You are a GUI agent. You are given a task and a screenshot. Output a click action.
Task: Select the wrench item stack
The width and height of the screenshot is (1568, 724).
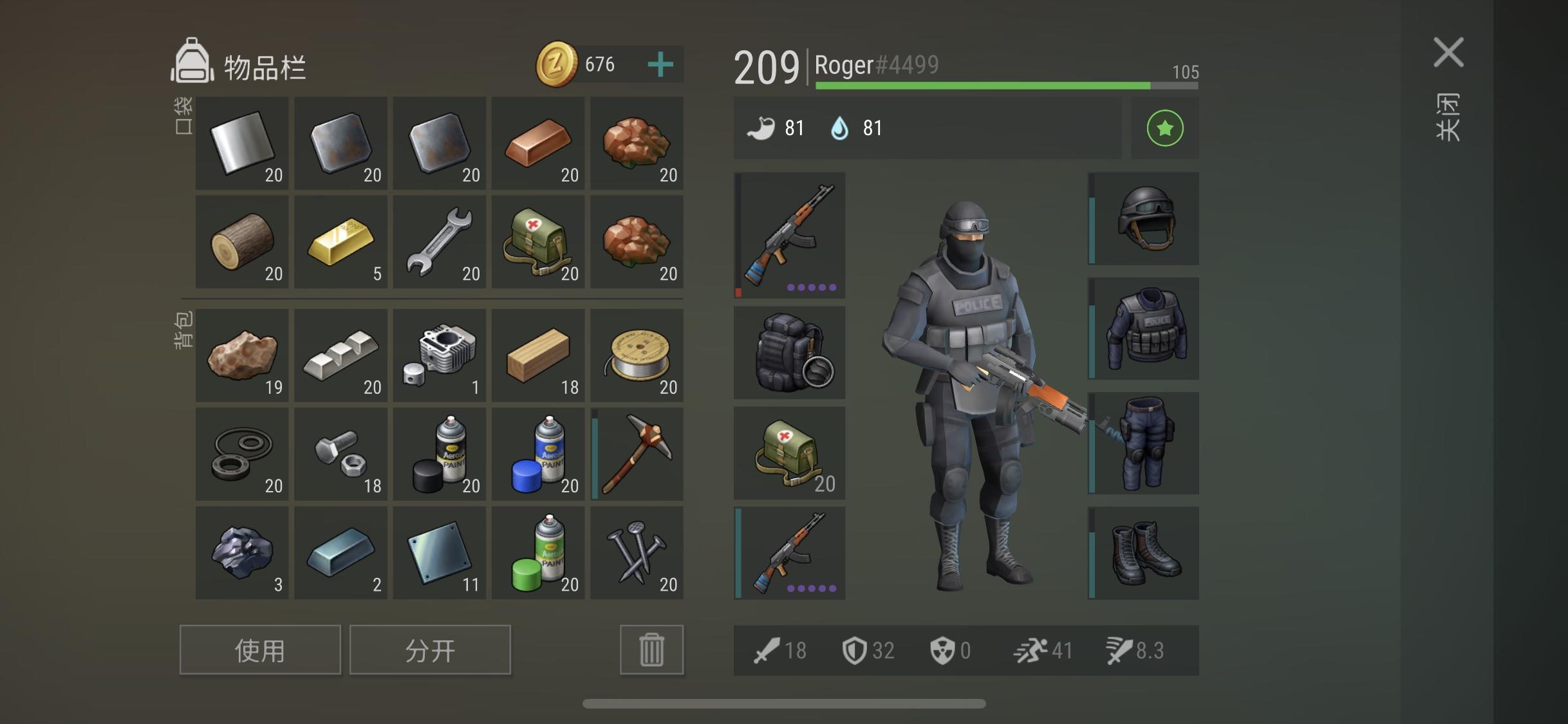pyautogui.click(x=440, y=242)
